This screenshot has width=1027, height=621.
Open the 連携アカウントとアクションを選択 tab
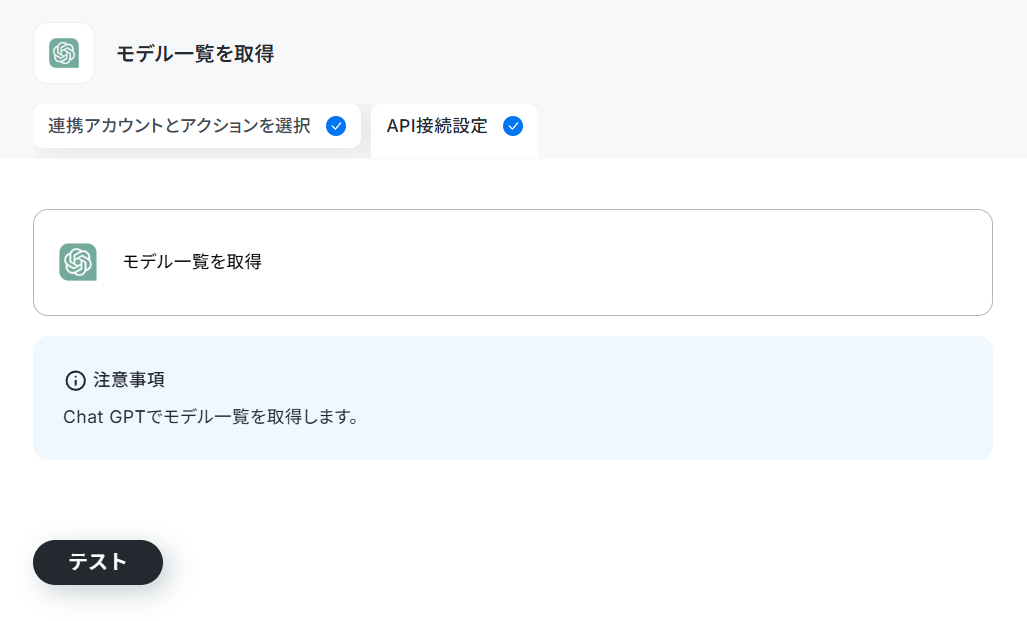pos(196,126)
